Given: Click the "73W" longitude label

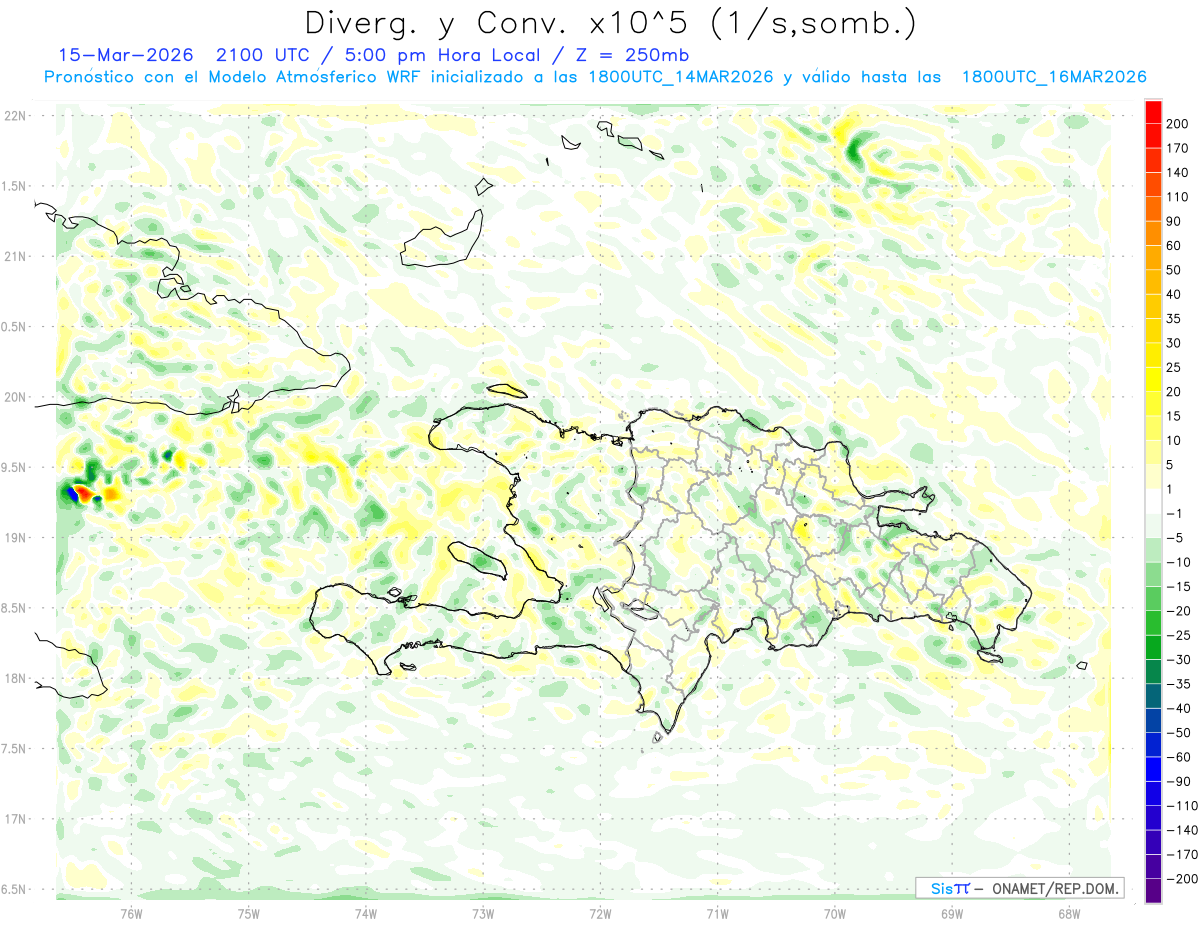Looking at the screenshot, I should point(482,914).
